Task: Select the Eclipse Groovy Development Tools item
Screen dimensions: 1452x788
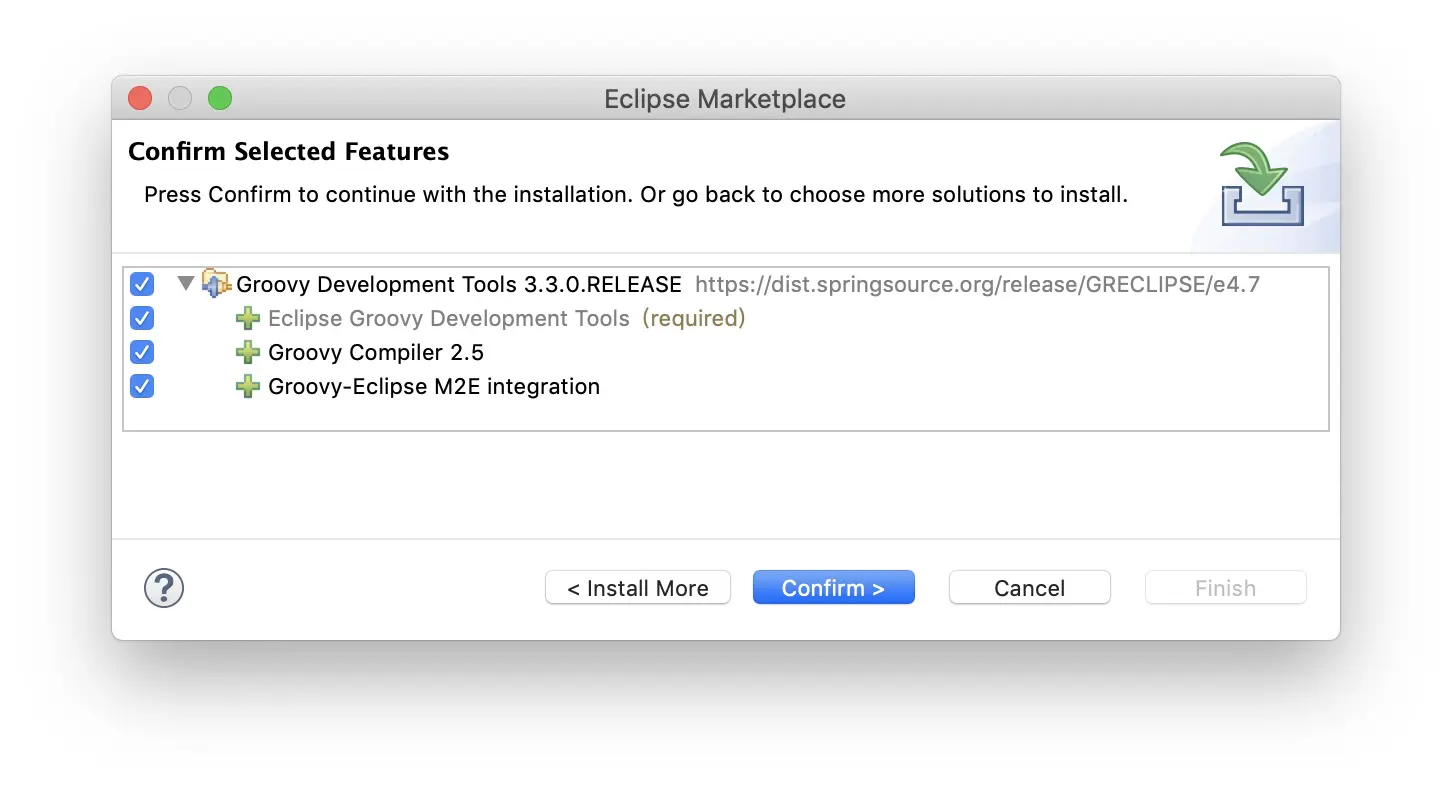Action: pos(449,319)
